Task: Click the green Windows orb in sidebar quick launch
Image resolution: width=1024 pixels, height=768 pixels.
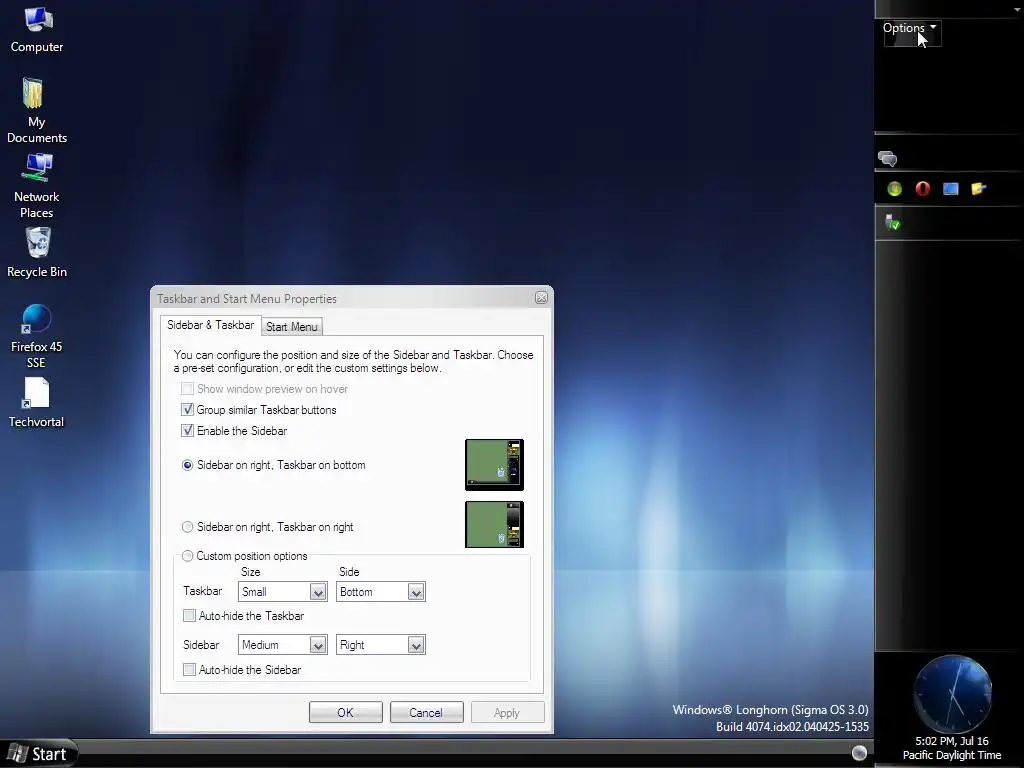Action: [x=895, y=189]
